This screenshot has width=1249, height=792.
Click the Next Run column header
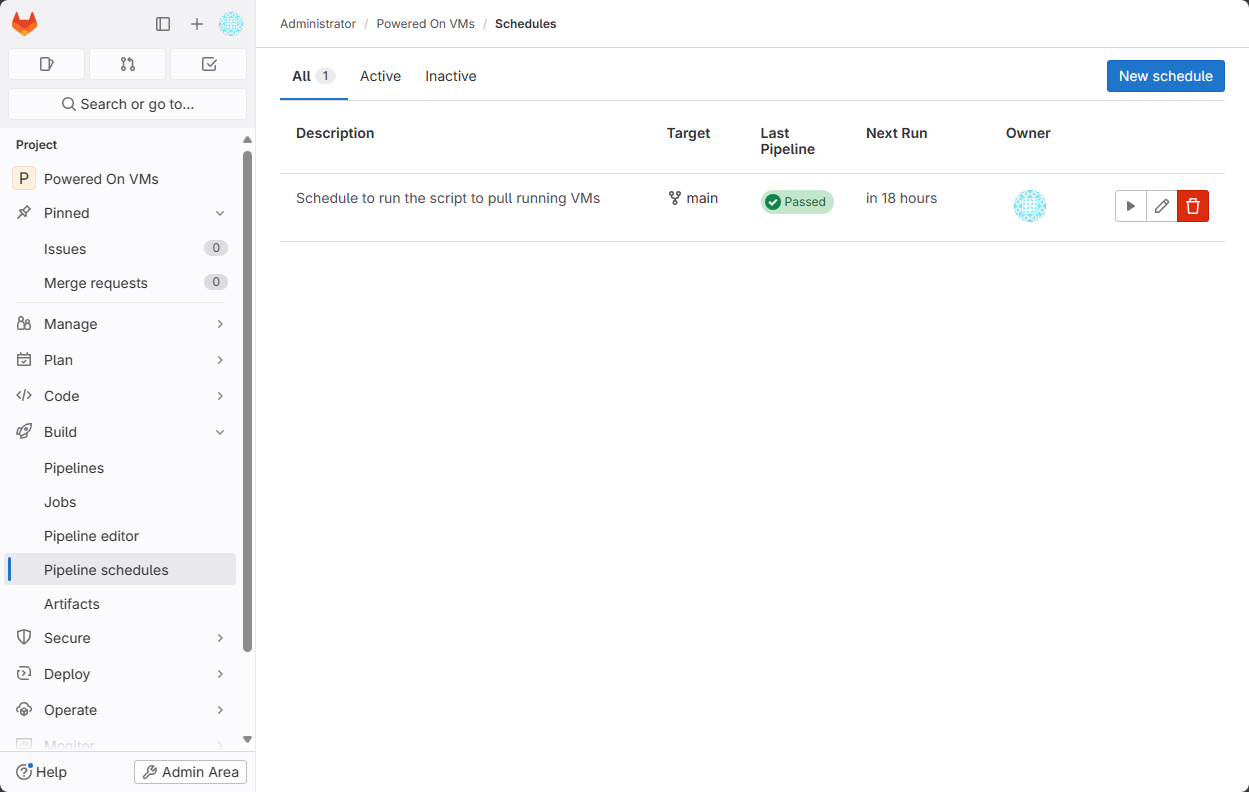pos(897,133)
